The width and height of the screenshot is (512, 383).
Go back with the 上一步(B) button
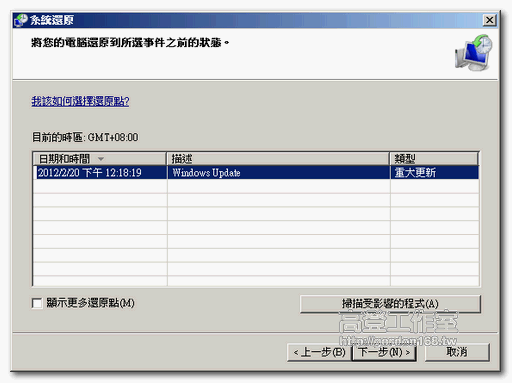click(319, 352)
